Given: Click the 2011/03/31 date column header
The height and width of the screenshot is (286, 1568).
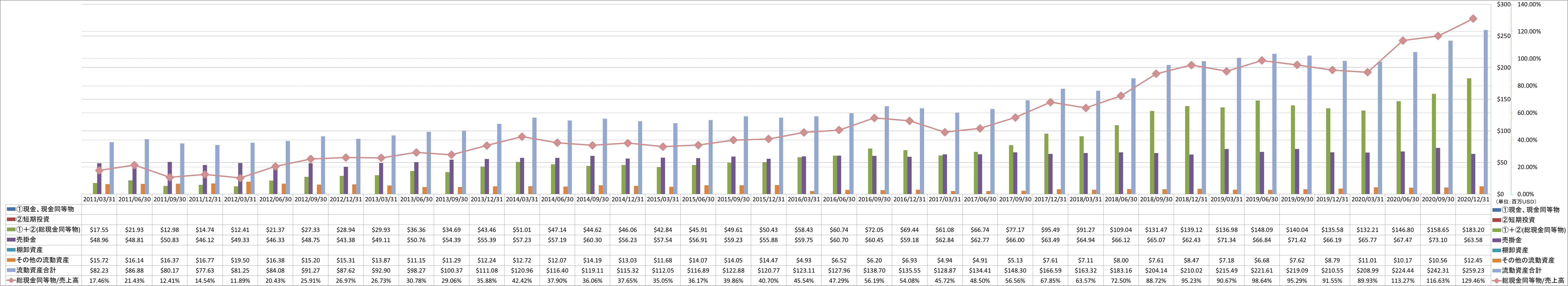Looking at the screenshot, I should [x=99, y=199].
